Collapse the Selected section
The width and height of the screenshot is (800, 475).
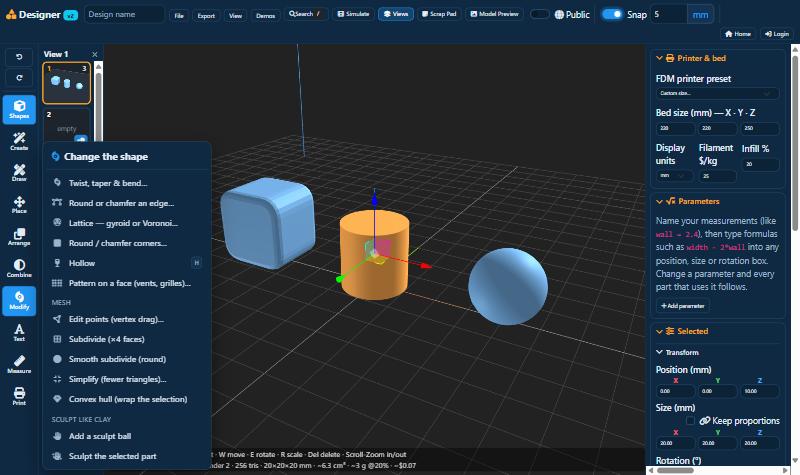659,331
